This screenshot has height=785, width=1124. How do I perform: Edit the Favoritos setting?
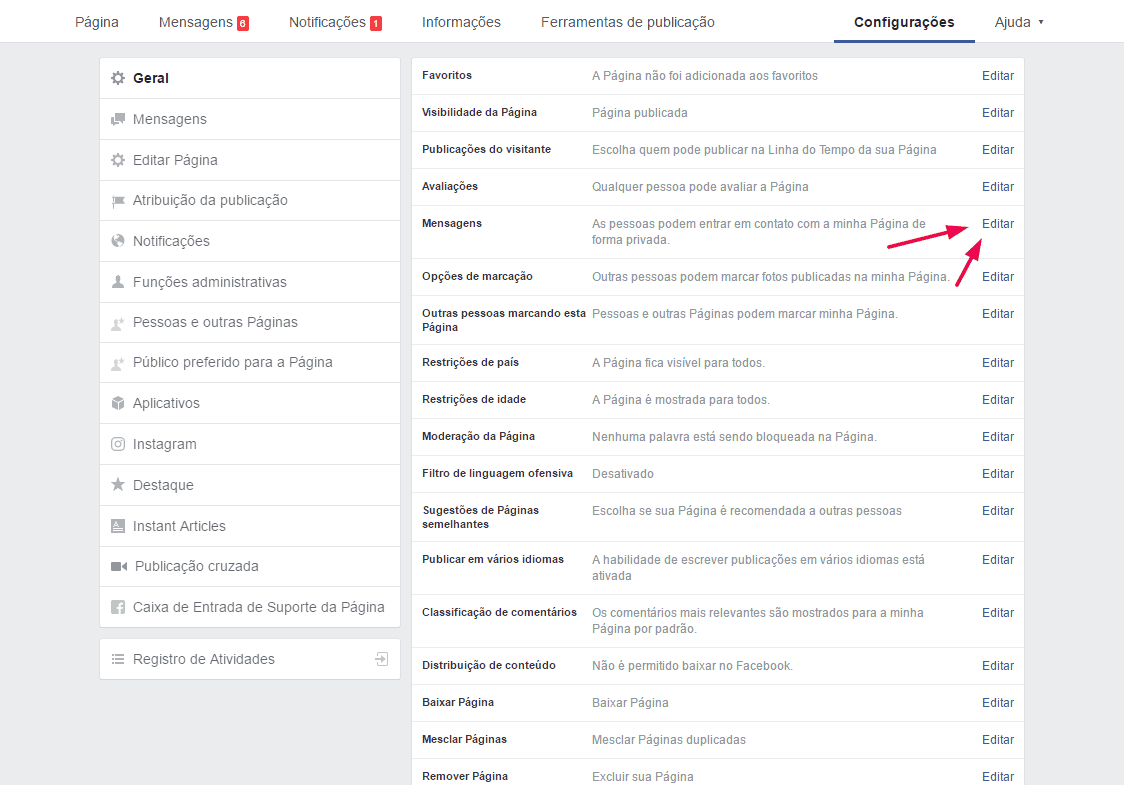pyautogui.click(x=998, y=76)
